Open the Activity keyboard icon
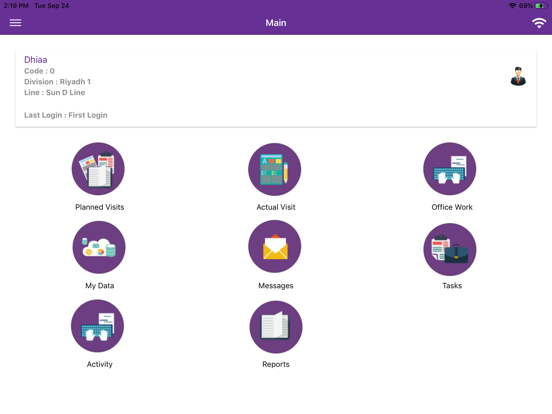The image size is (552, 414). (98, 326)
